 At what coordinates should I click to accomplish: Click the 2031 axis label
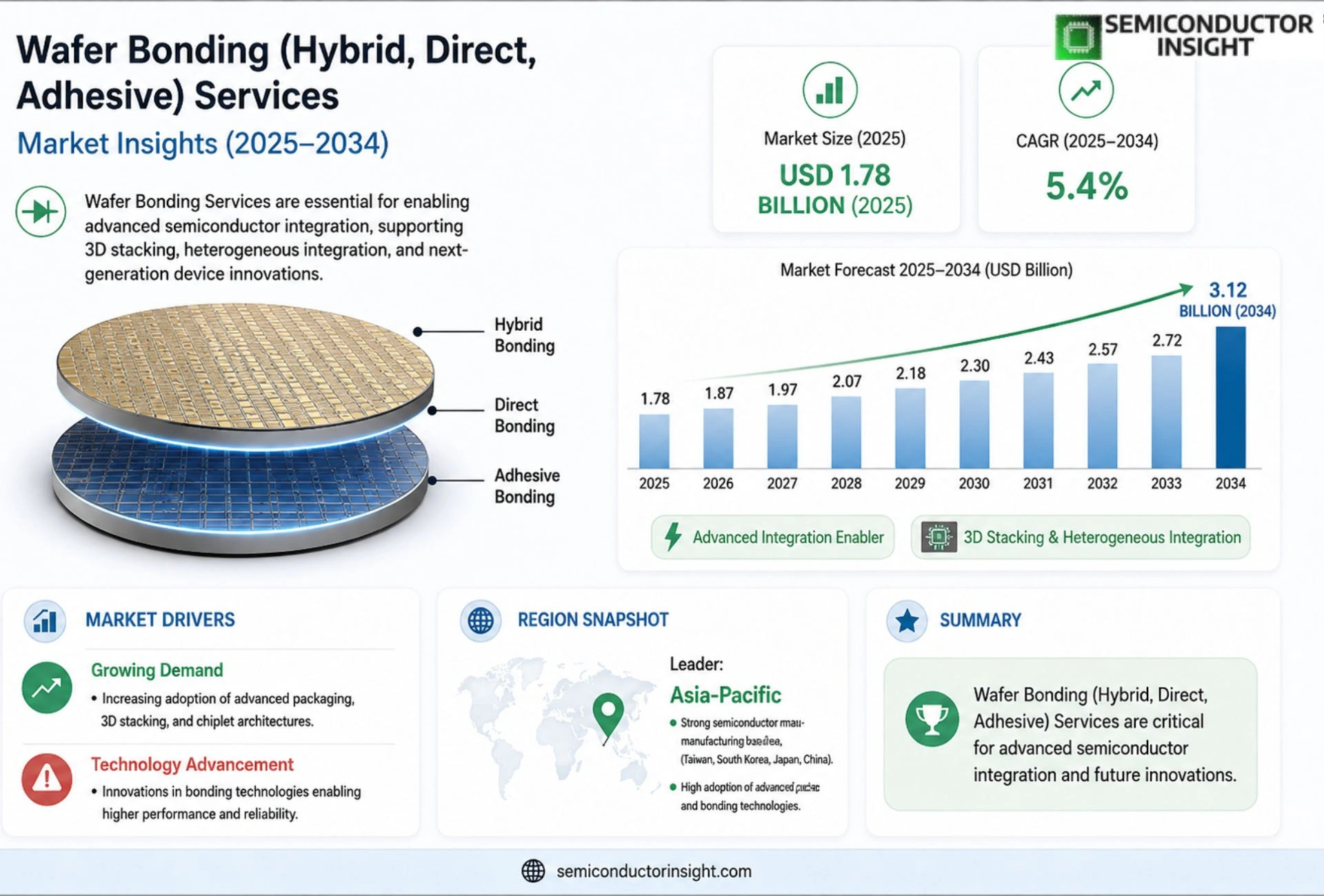pyautogui.click(x=1038, y=483)
